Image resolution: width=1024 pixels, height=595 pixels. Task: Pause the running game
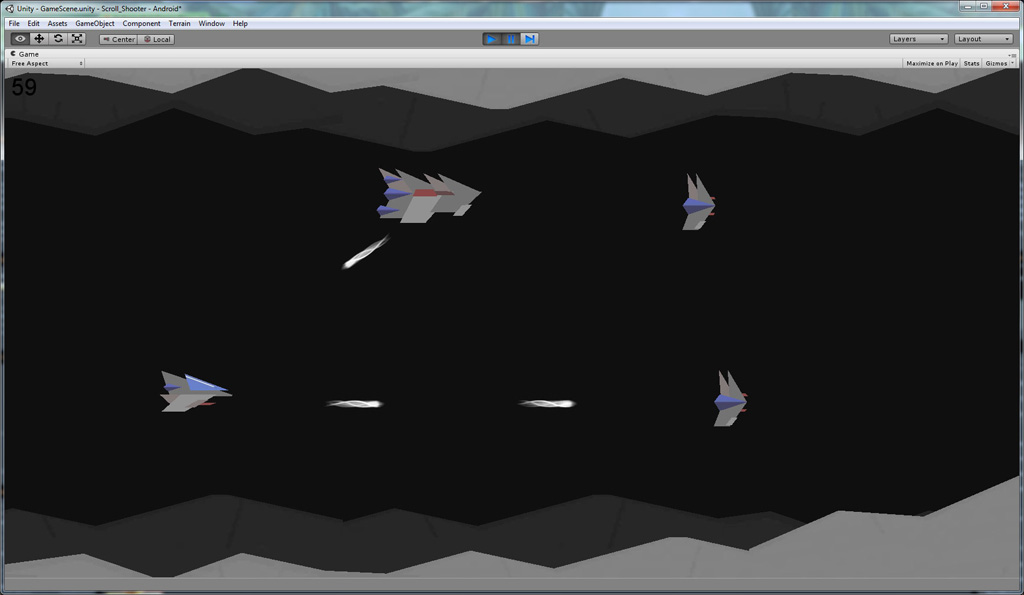click(x=511, y=39)
